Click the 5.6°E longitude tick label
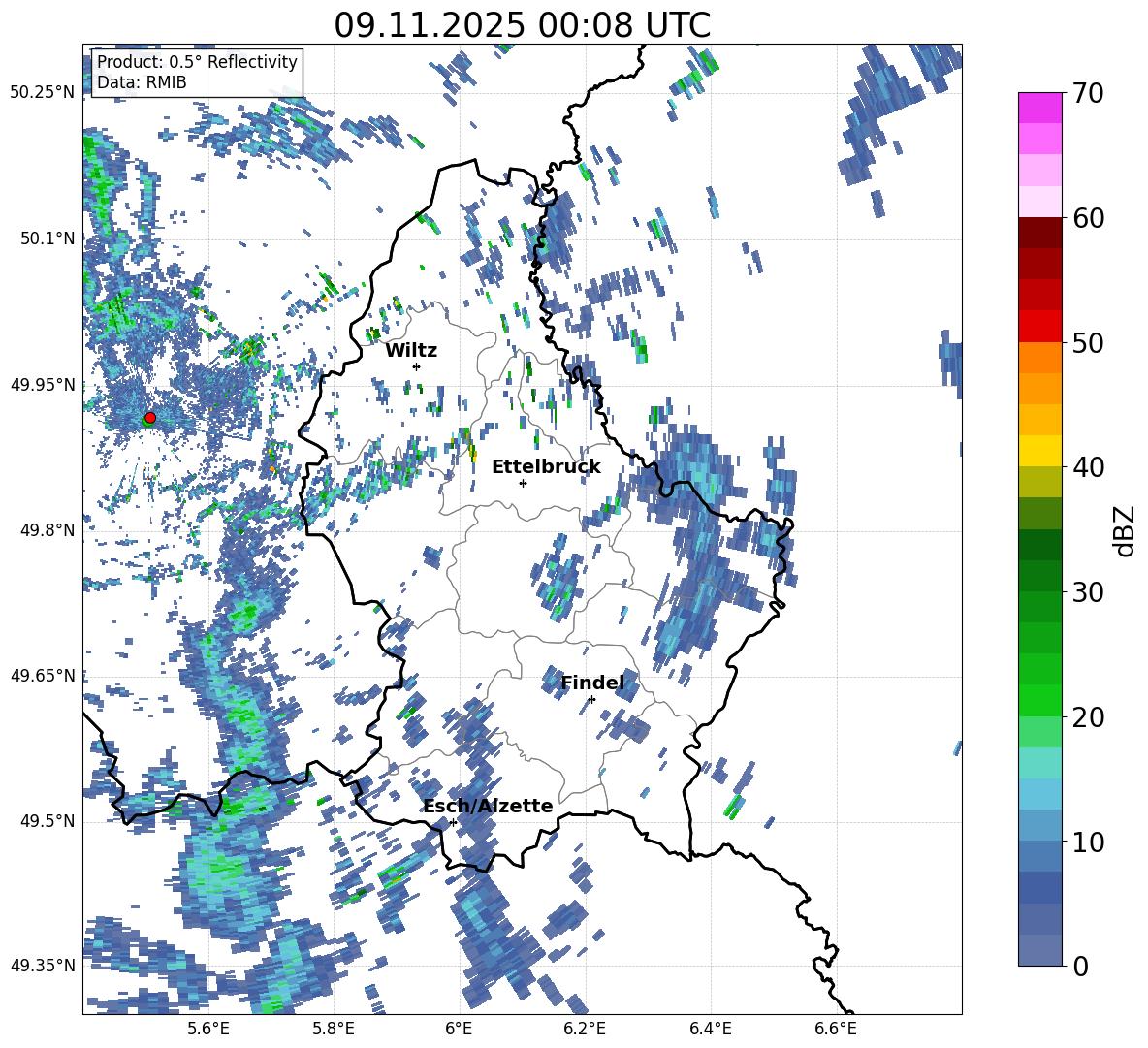 click(207, 1030)
